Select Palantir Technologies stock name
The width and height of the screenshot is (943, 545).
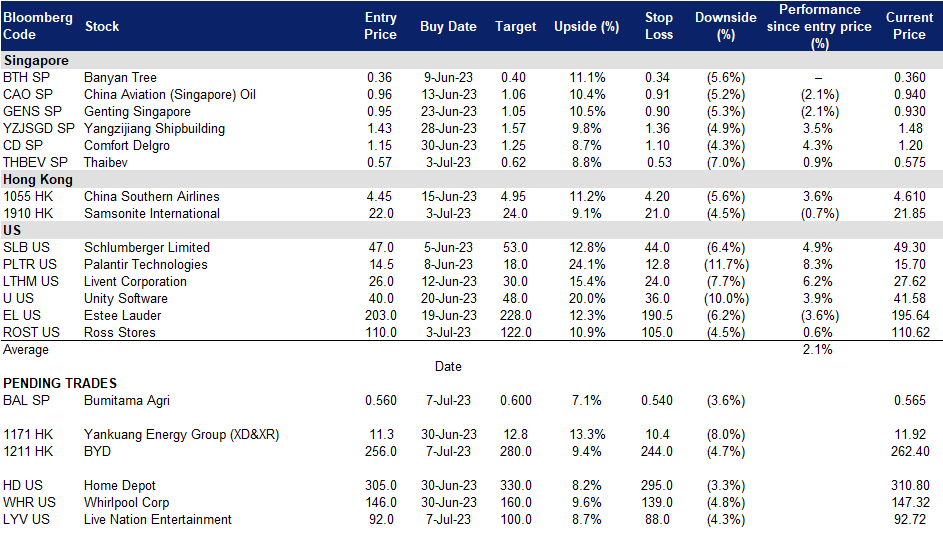coord(146,265)
